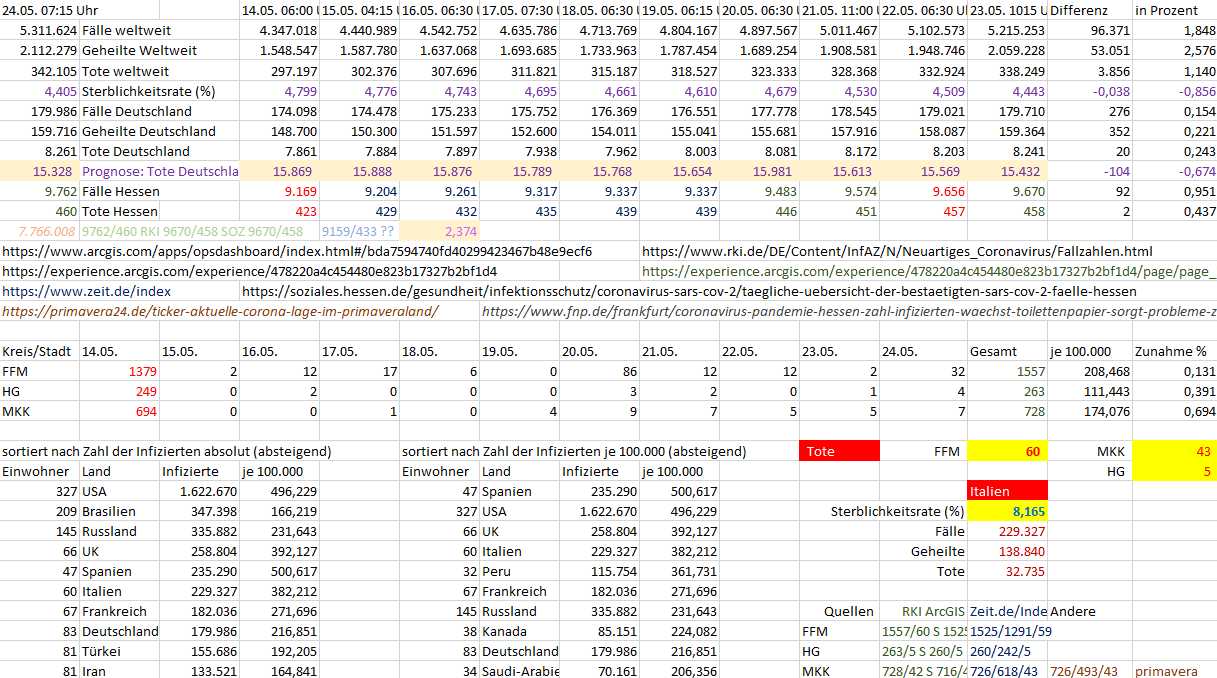Select the source cell '726/493/43'
The width and height of the screenshot is (1217, 678).
[1084, 671]
